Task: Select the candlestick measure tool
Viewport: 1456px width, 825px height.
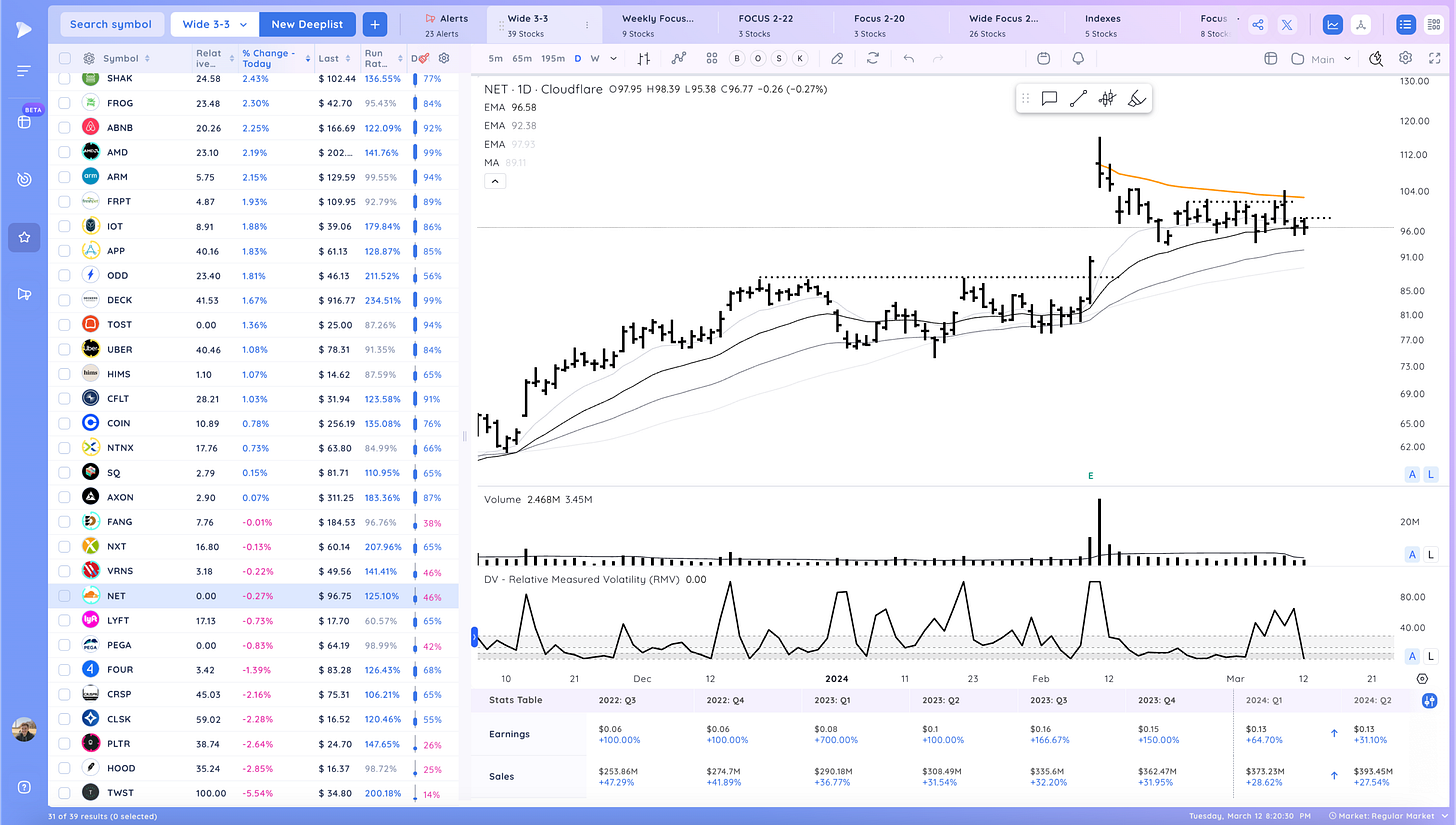Action: [x=1107, y=98]
